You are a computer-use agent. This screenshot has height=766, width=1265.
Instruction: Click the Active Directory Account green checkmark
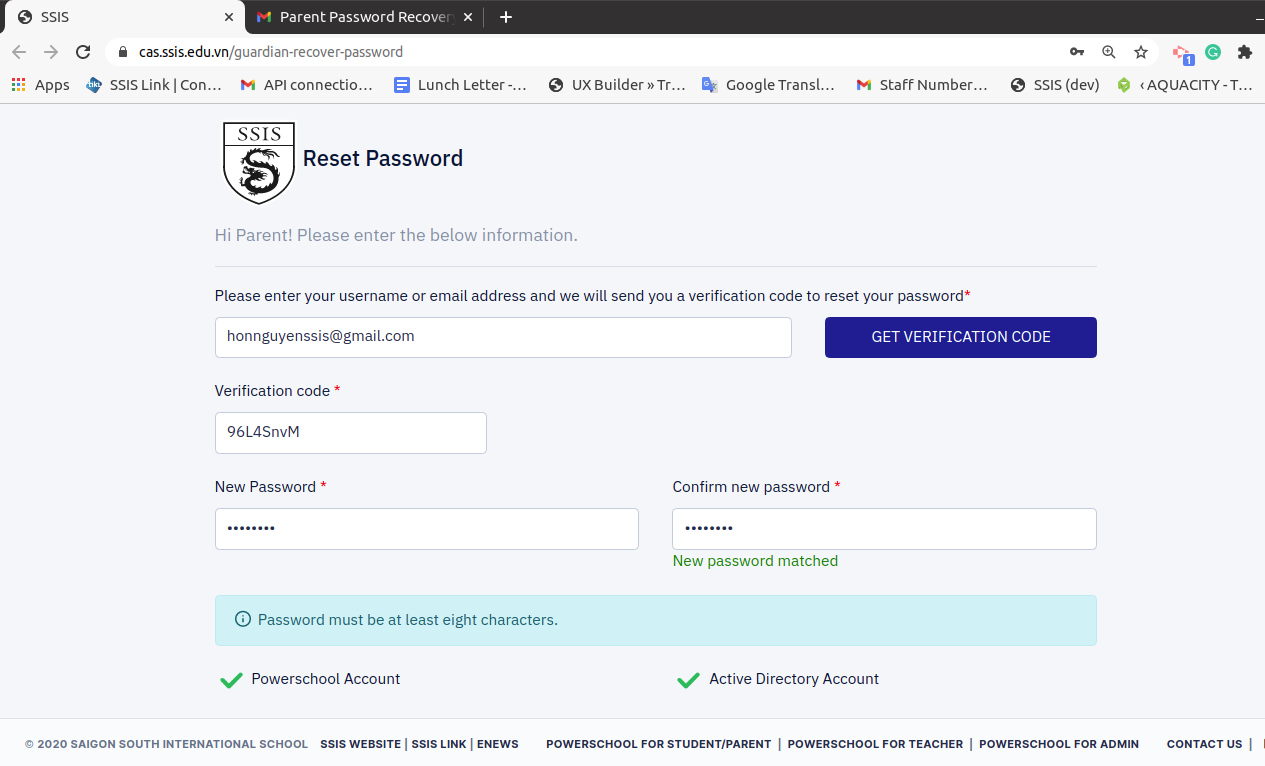[x=688, y=680]
